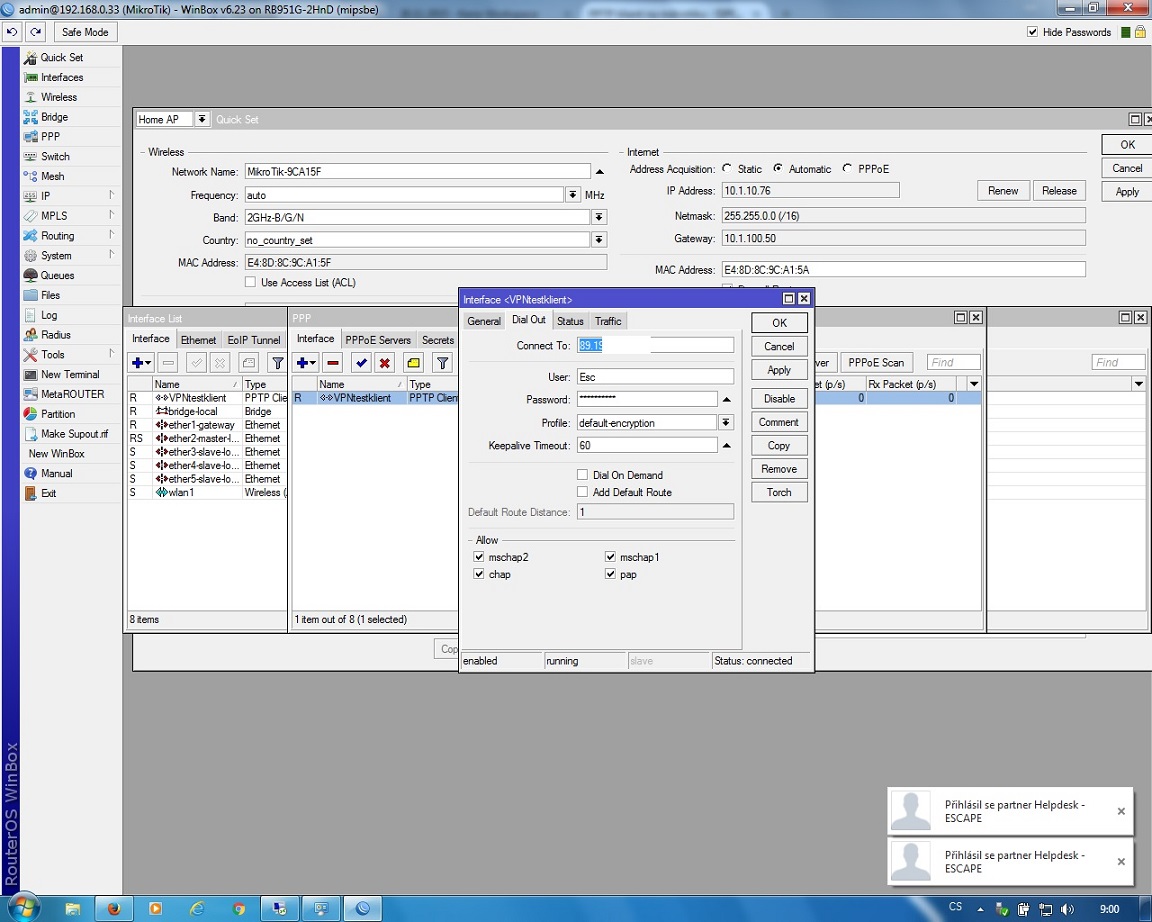
Task: Click the yellow Comment icon in PPP window
Action: click(x=414, y=363)
